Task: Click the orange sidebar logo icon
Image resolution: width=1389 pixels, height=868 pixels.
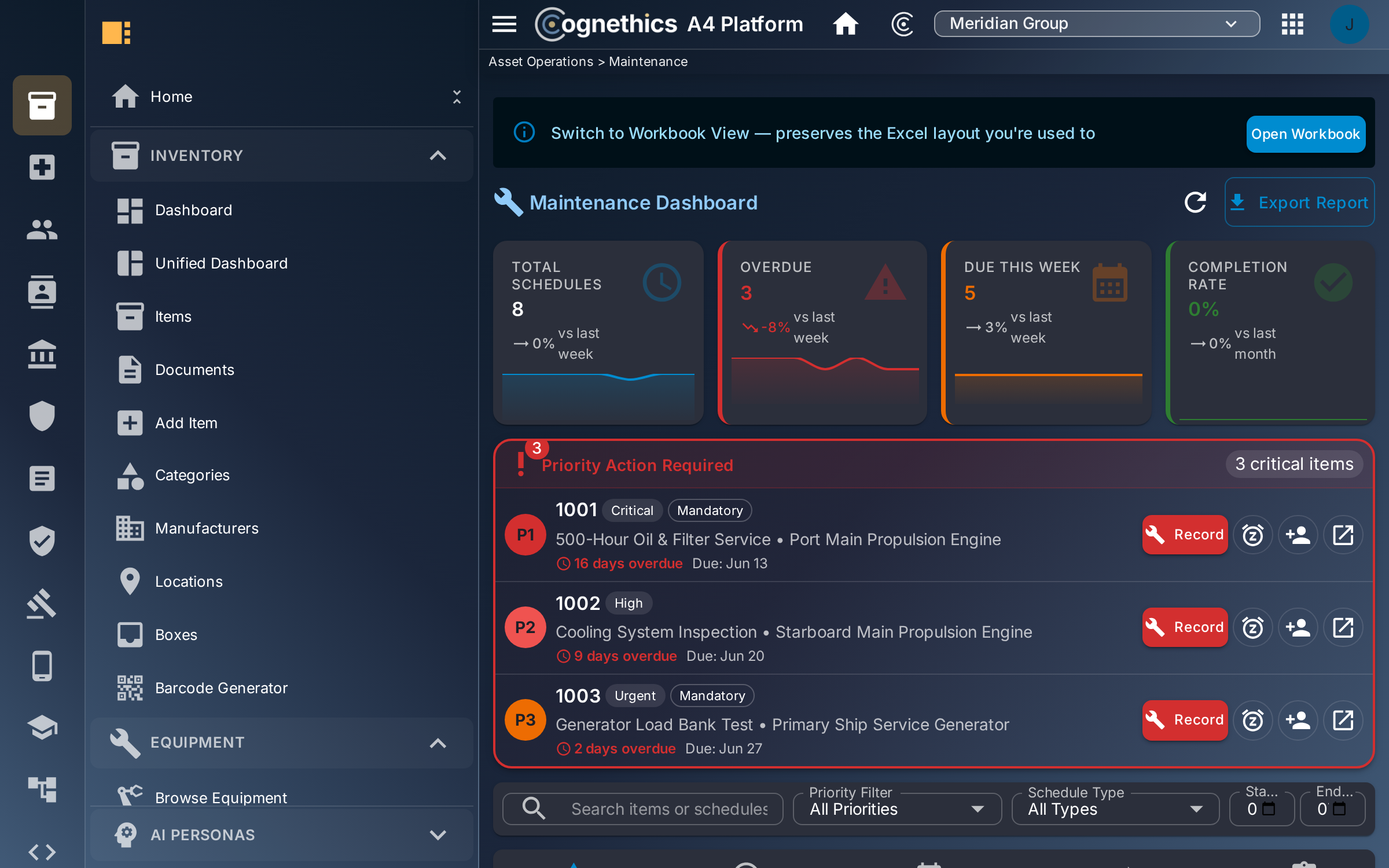Action: 116,32
